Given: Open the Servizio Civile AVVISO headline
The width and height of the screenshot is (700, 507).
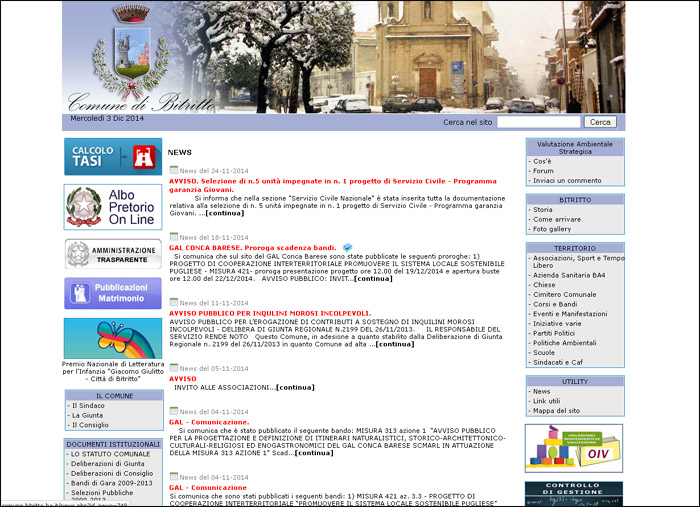Looking at the screenshot, I should pos(333,185).
